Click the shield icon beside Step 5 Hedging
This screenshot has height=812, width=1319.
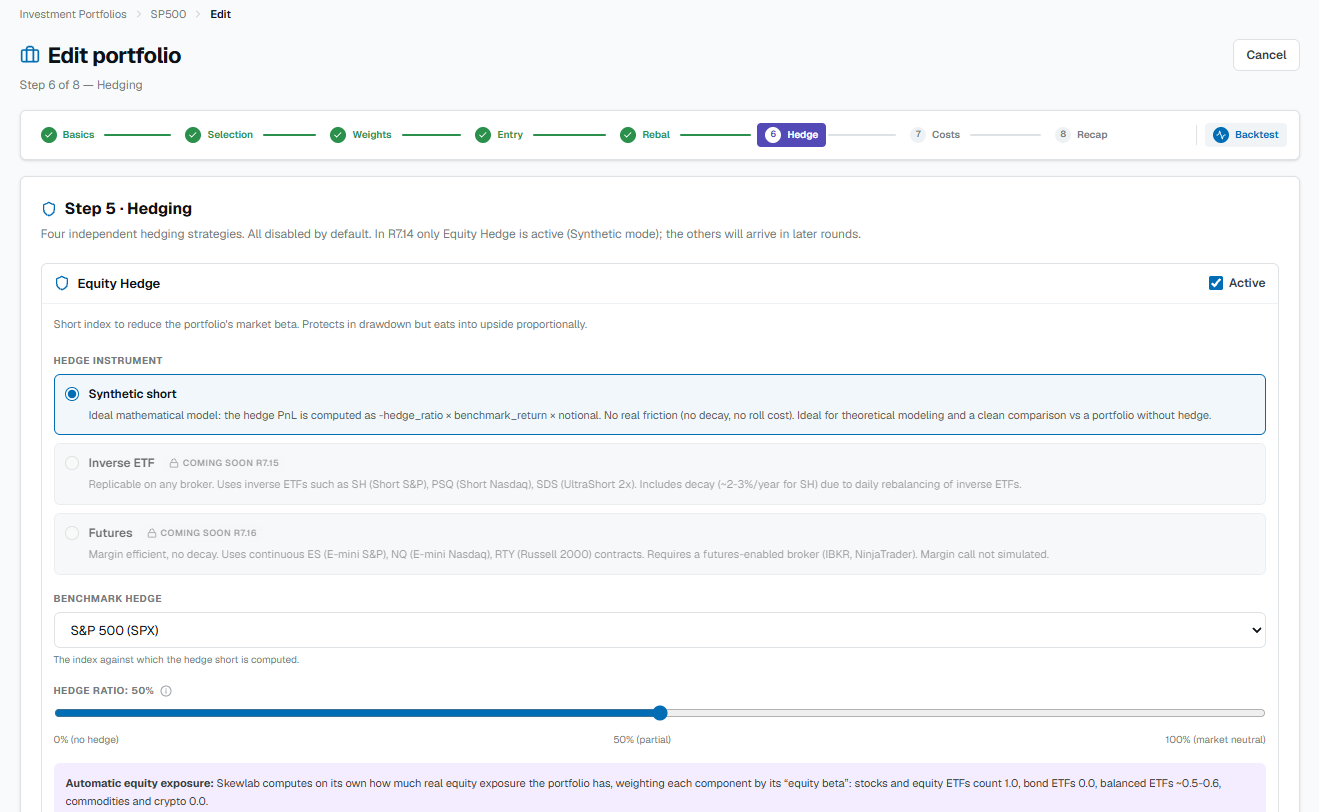[x=49, y=209]
